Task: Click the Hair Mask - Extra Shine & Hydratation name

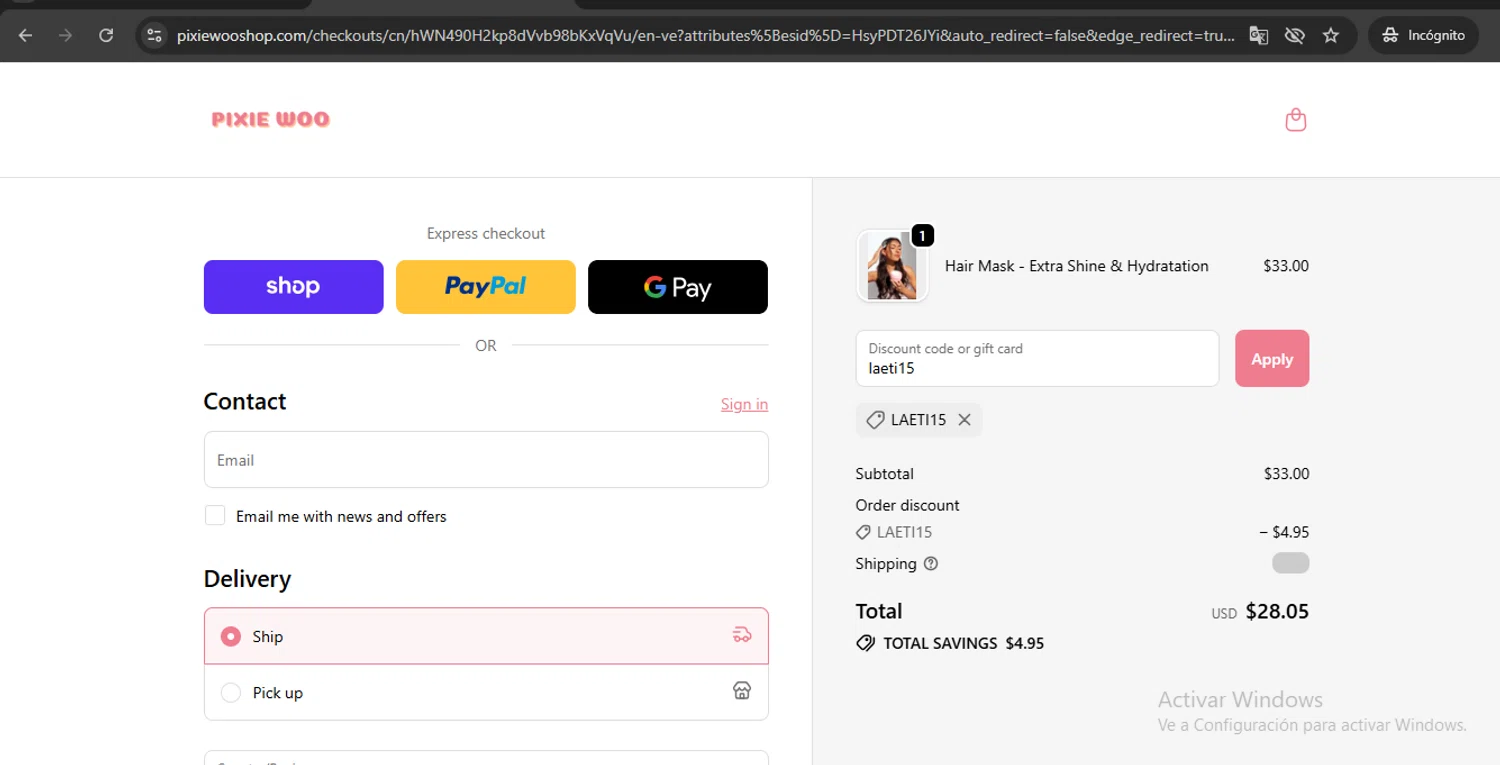Action: (x=1077, y=266)
